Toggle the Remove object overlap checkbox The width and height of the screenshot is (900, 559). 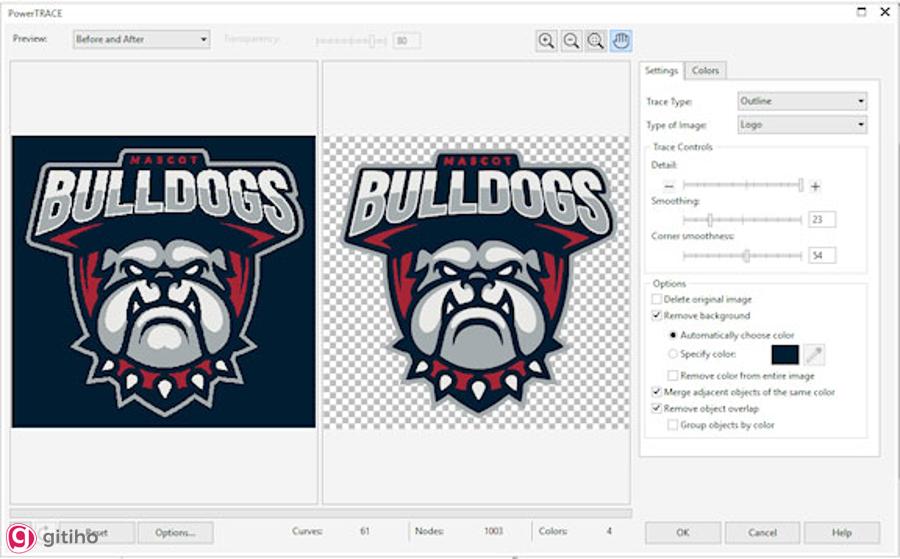tap(657, 409)
